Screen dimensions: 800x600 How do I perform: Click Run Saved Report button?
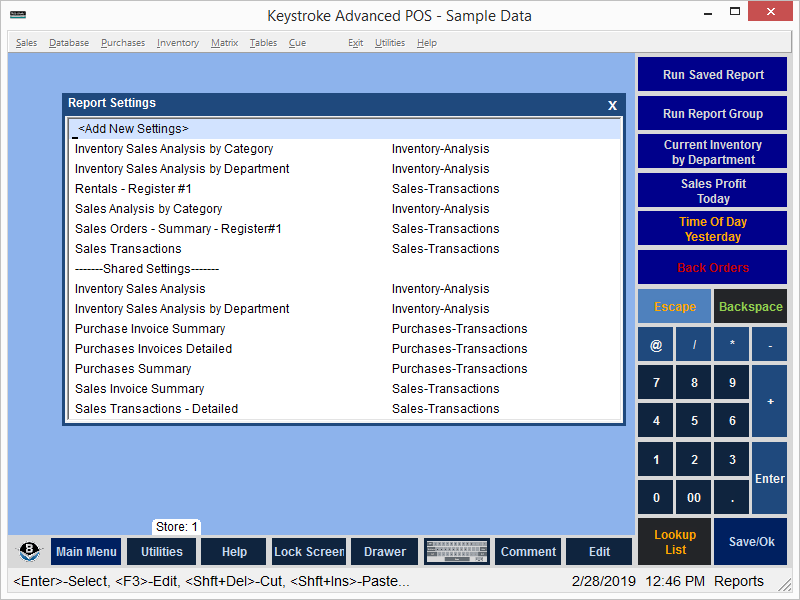(712, 75)
